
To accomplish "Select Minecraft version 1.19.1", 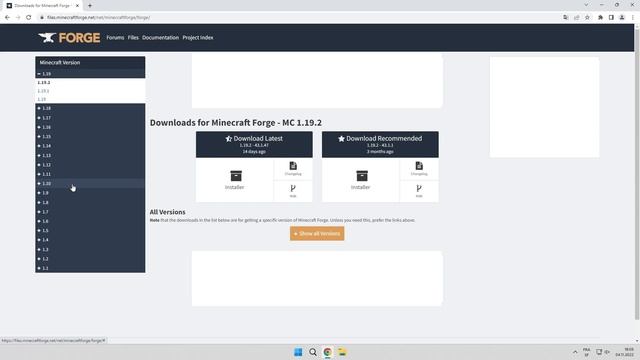I will [43, 91].
